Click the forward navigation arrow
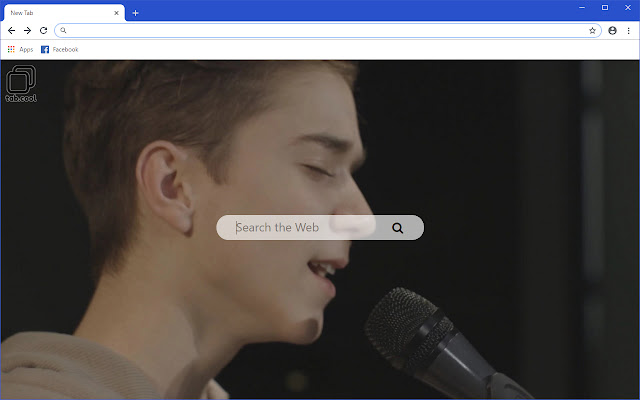This screenshot has width=640, height=400. point(27,30)
